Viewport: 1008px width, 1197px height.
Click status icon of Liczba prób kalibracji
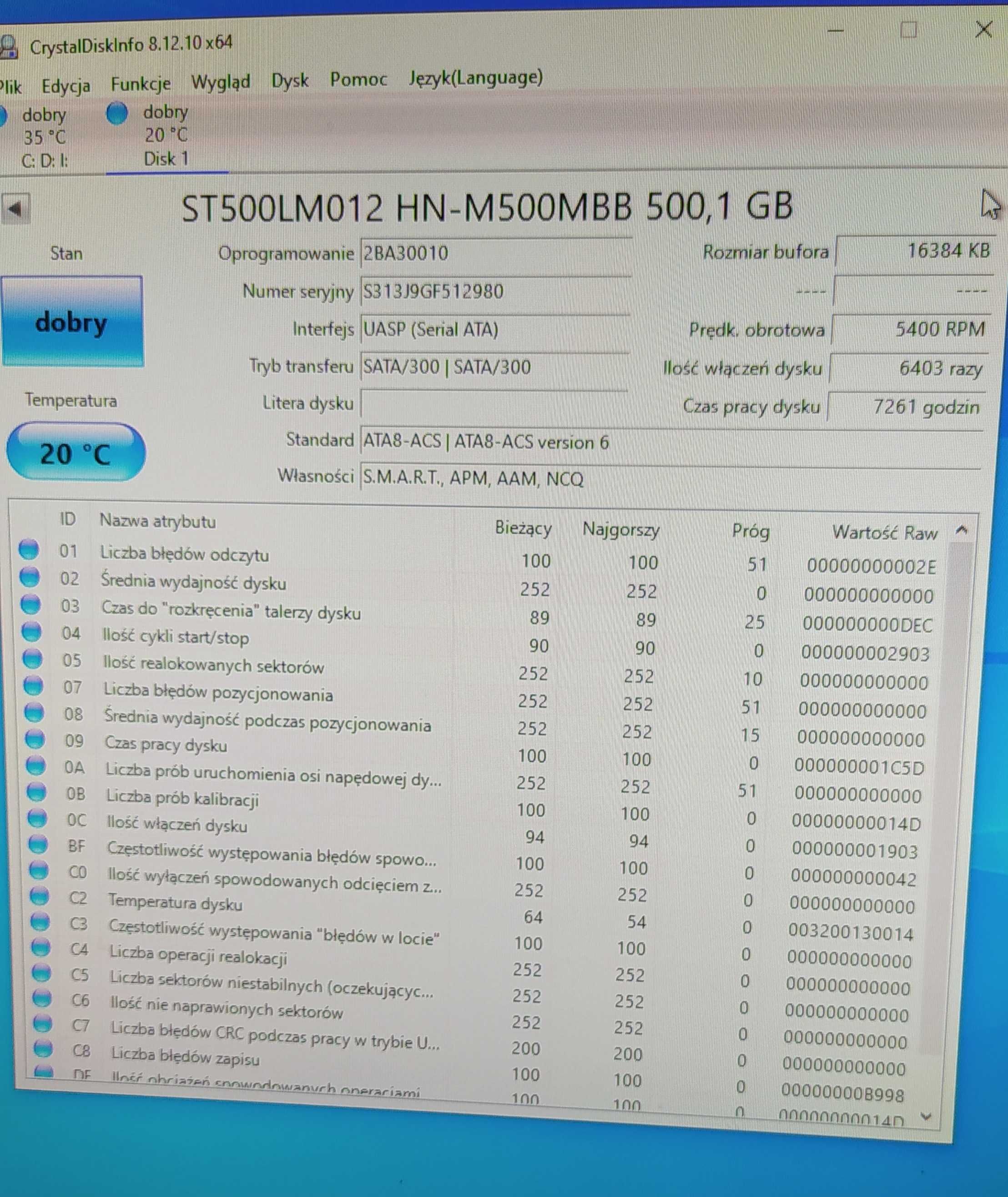tap(36, 792)
